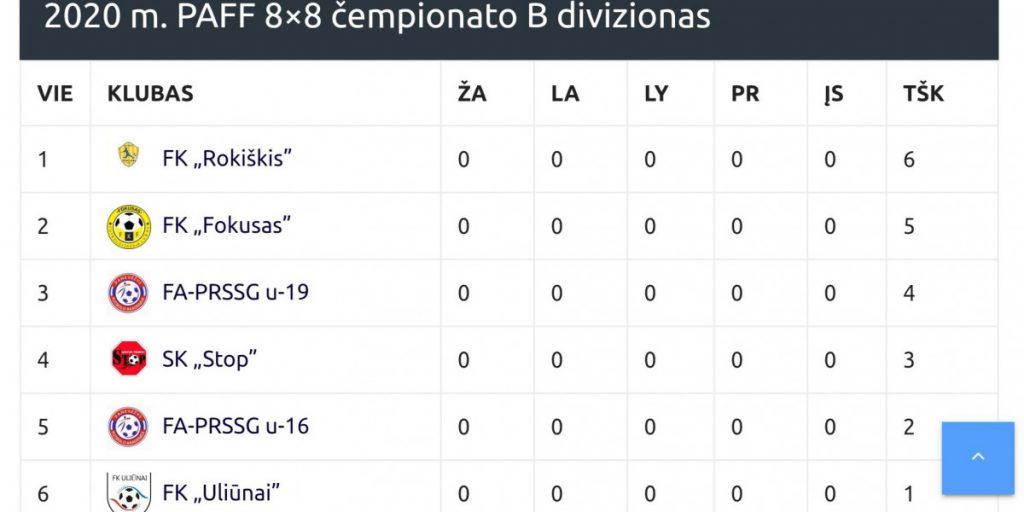Click the VIE position column header
This screenshot has width=1024, height=512.
click(x=56, y=94)
